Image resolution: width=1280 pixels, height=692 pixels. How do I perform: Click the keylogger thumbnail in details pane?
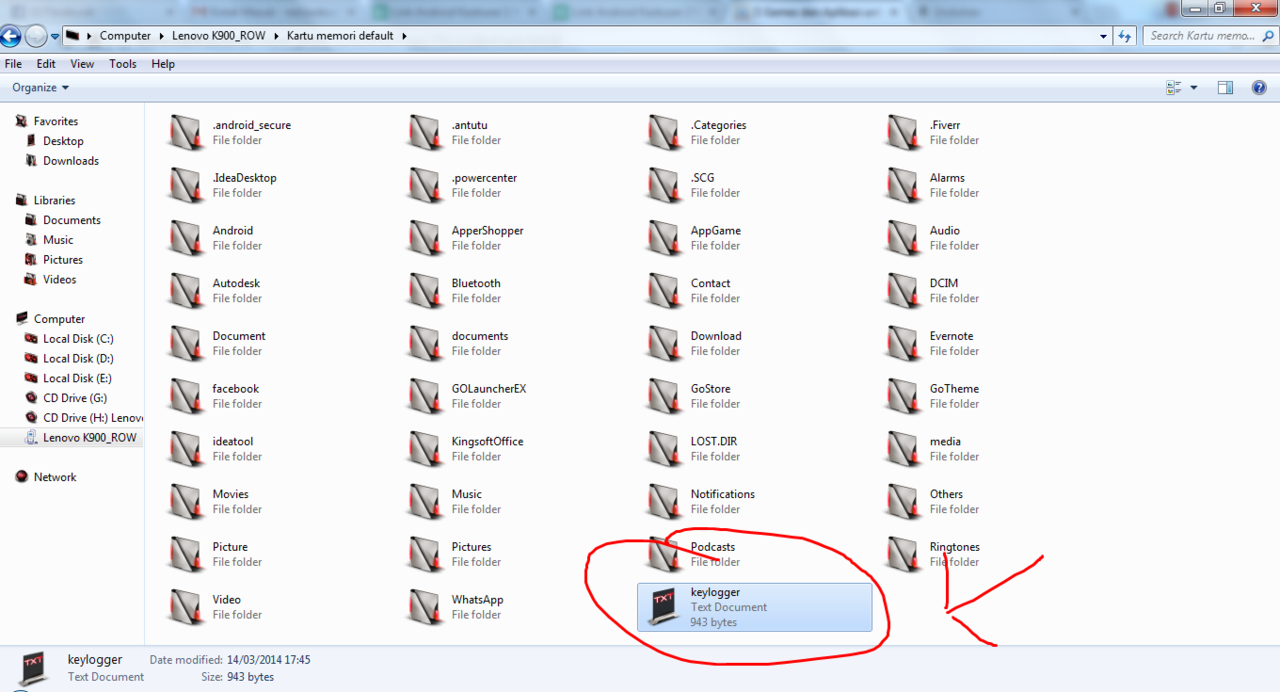pyautogui.click(x=32, y=669)
